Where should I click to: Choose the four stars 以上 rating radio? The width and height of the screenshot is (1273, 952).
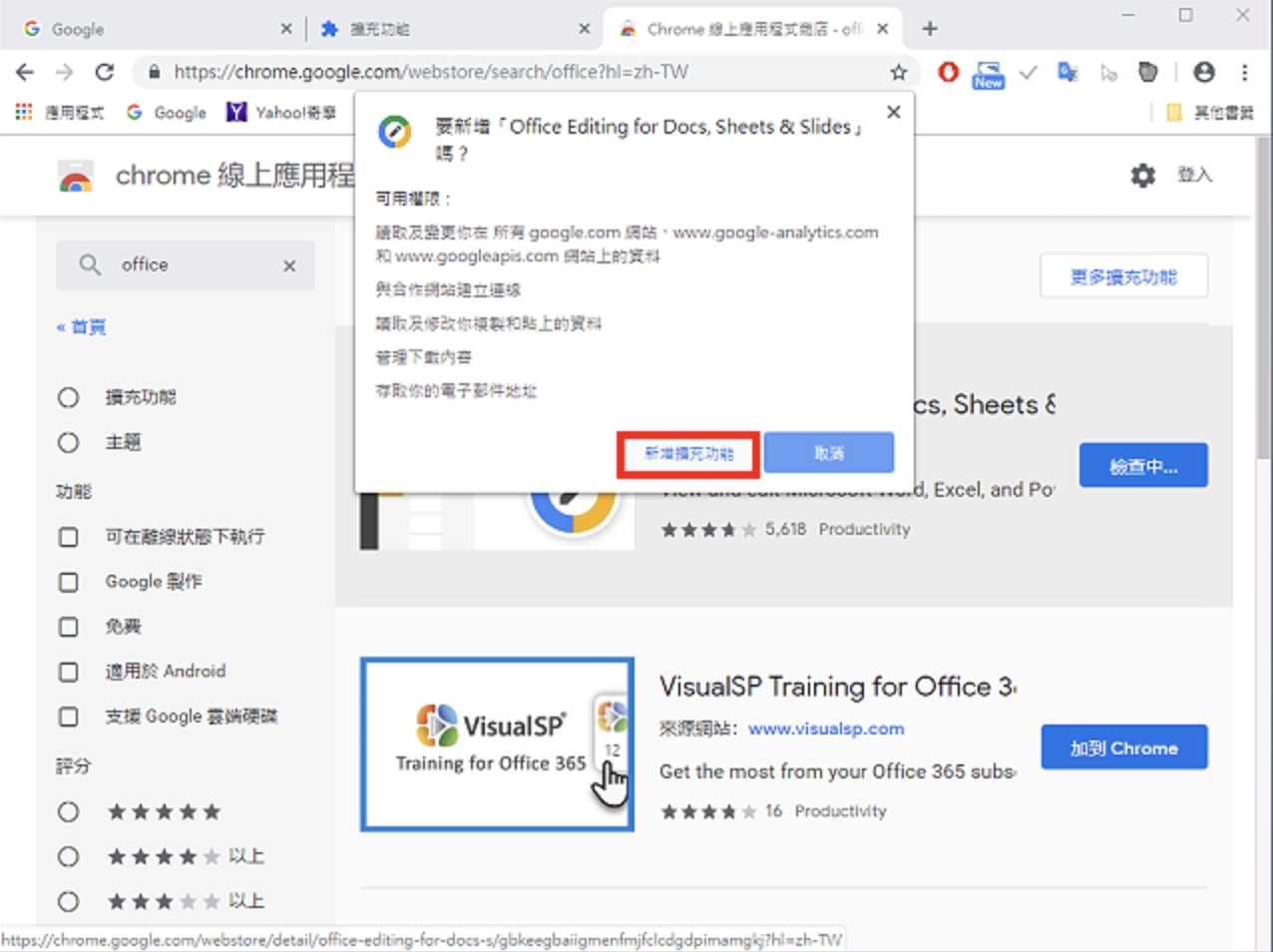pos(68,856)
